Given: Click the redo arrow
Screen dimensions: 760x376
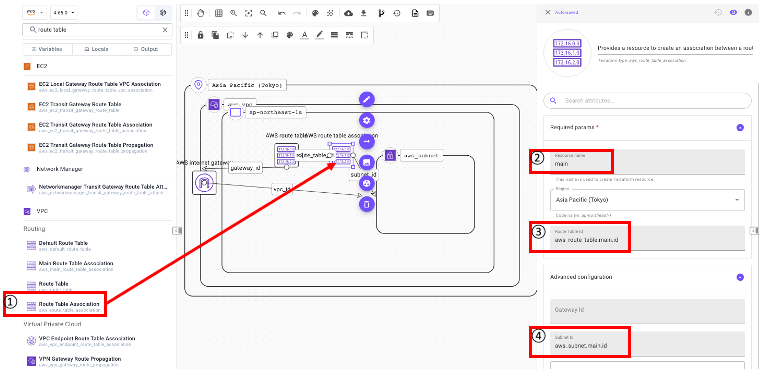Looking at the screenshot, I should coord(297,14).
